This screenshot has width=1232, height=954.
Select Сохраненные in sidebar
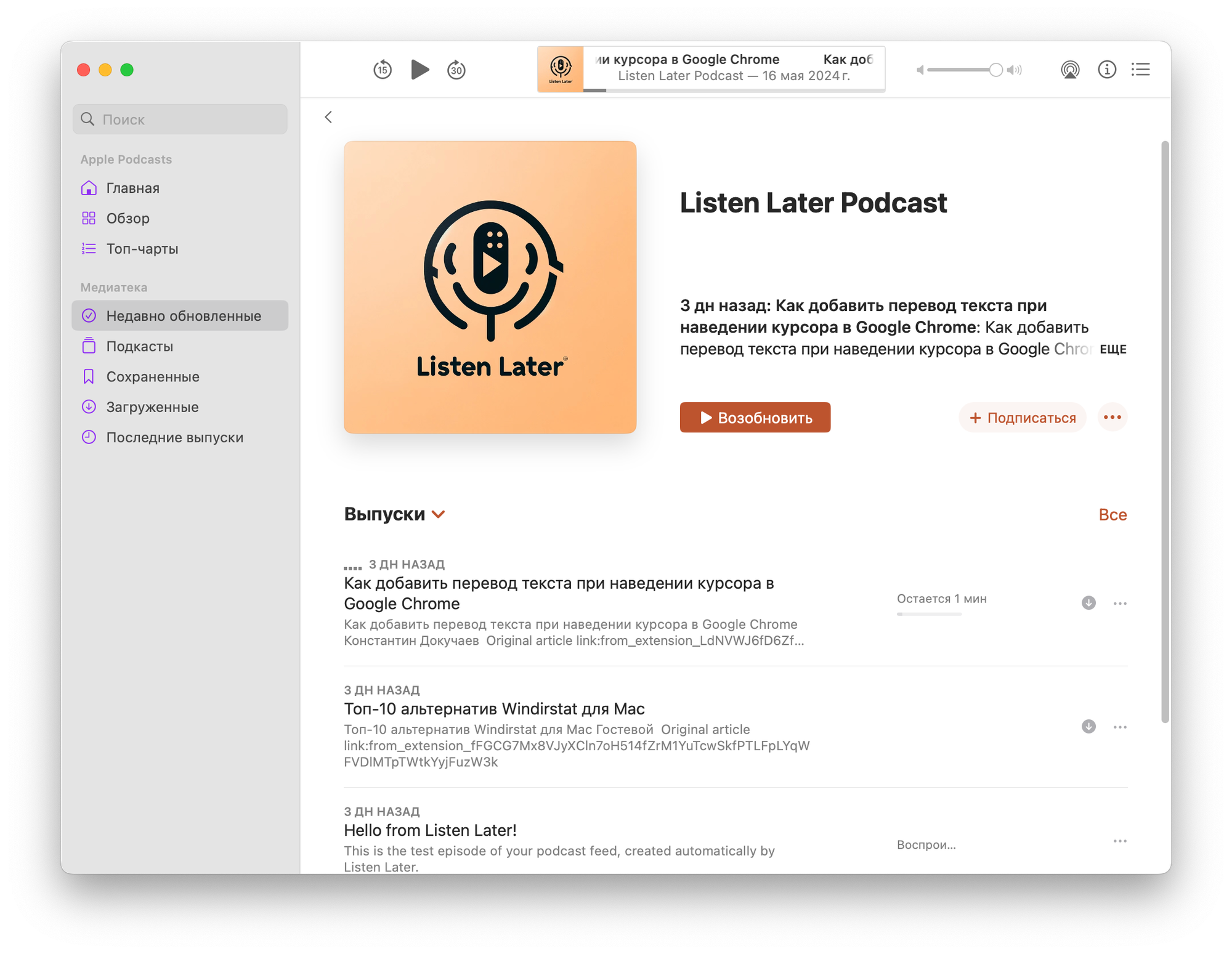tap(152, 377)
